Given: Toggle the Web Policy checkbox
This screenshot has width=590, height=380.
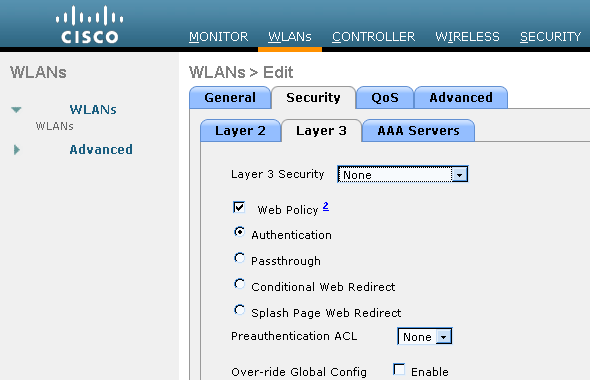Looking at the screenshot, I should click(x=239, y=207).
